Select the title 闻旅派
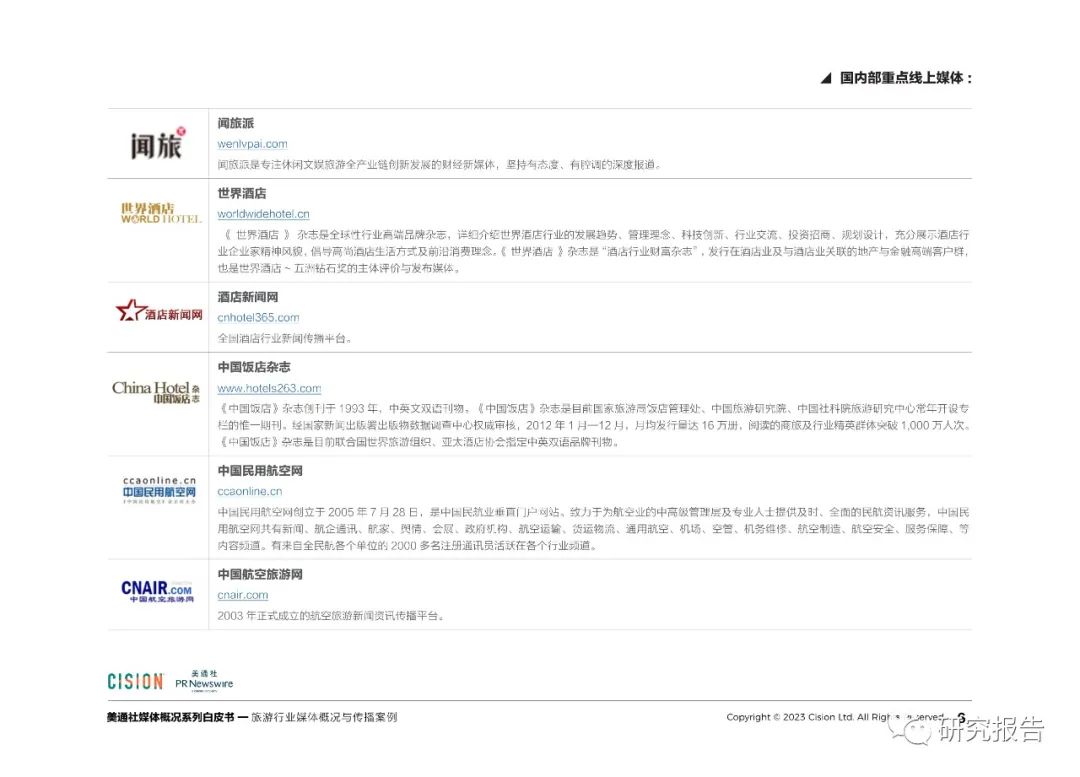Image resolution: width=1080 pixels, height=777 pixels. [x=236, y=123]
